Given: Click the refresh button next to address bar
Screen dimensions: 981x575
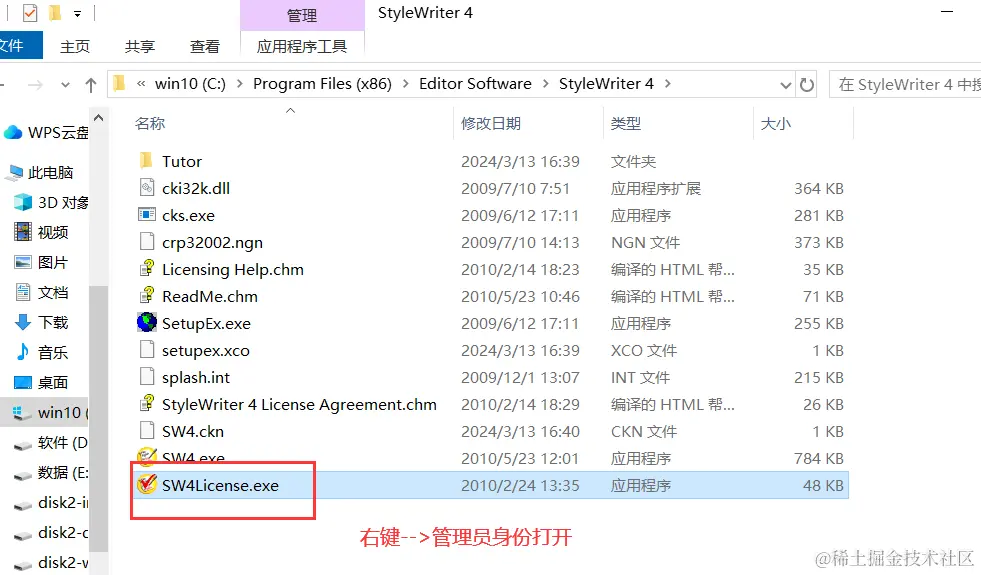Looking at the screenshot, I should 807,84.
